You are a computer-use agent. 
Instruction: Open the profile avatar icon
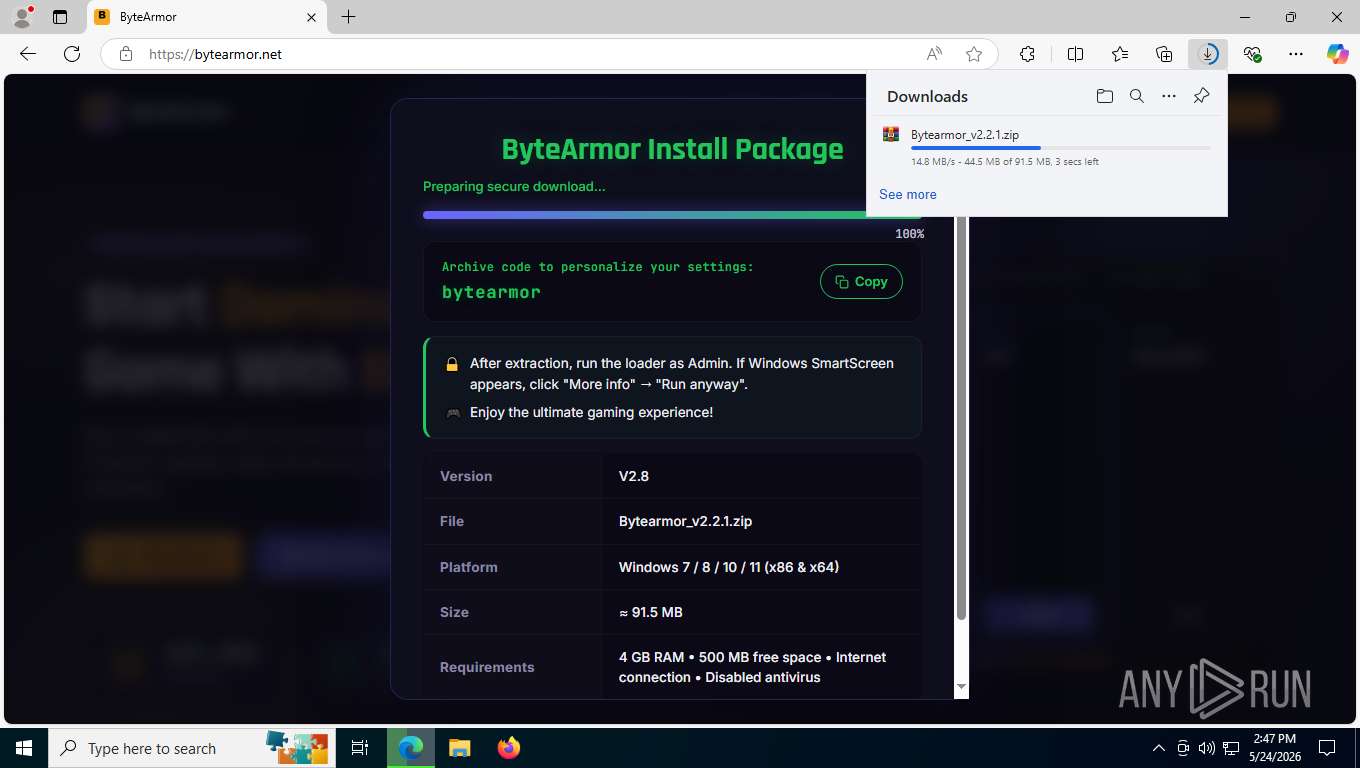21,17
